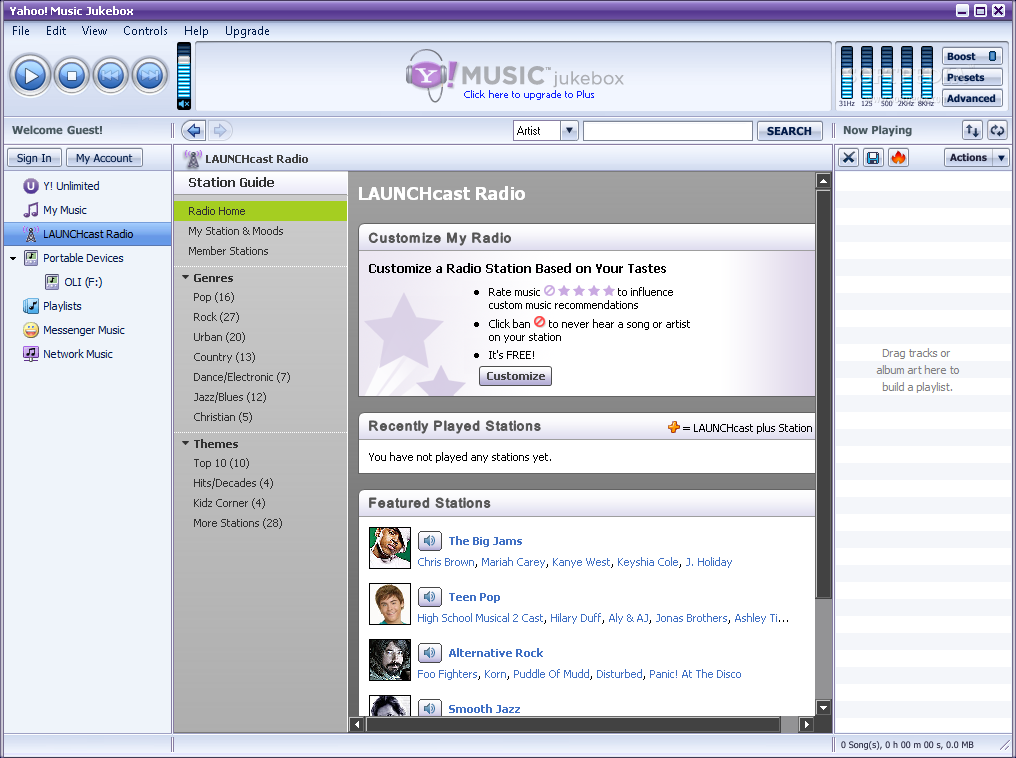Open the Rock (27) genre
Screen dimensions: 1016x758
click(216, 317)
